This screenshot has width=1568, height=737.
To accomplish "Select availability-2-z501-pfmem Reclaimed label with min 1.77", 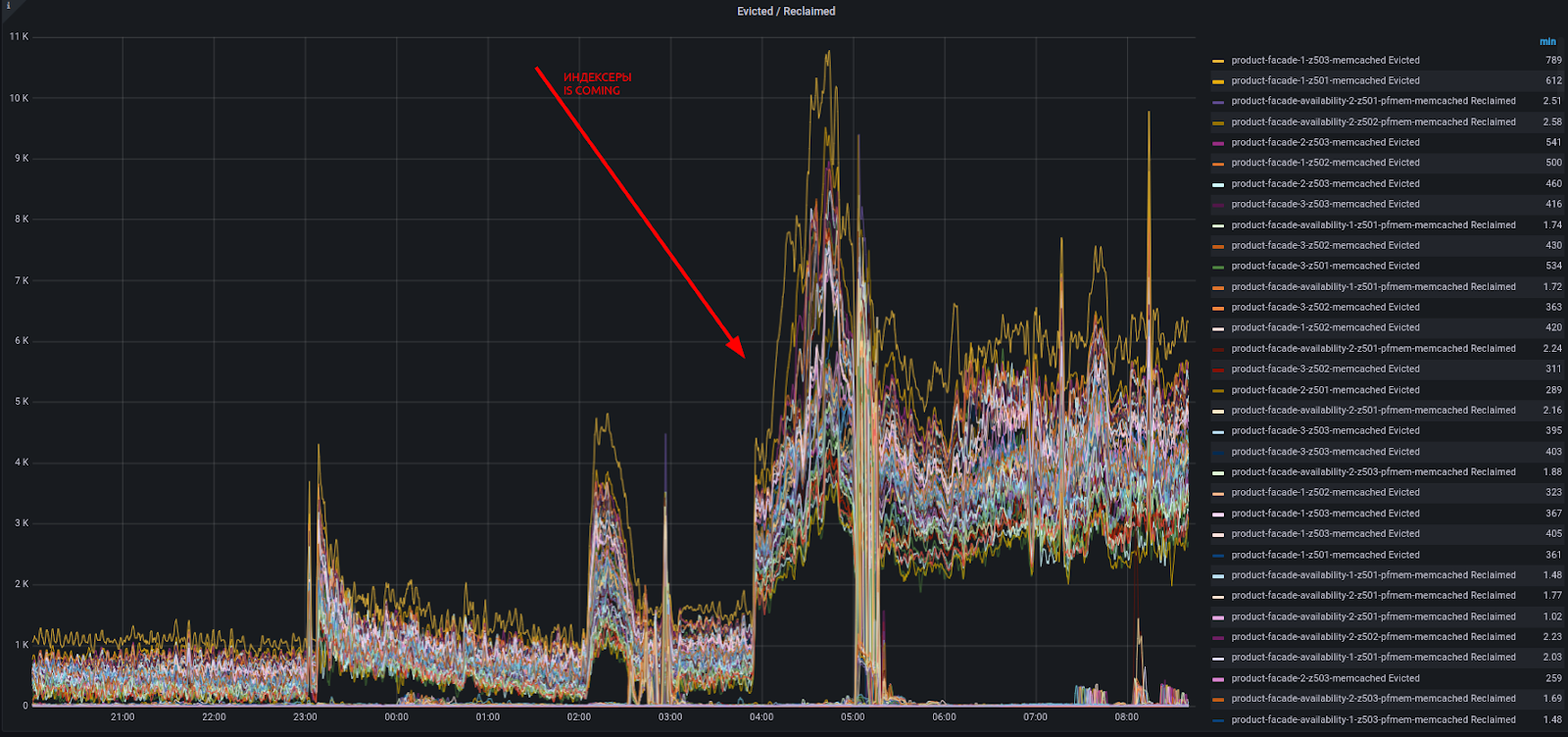I will point(1374,595).
